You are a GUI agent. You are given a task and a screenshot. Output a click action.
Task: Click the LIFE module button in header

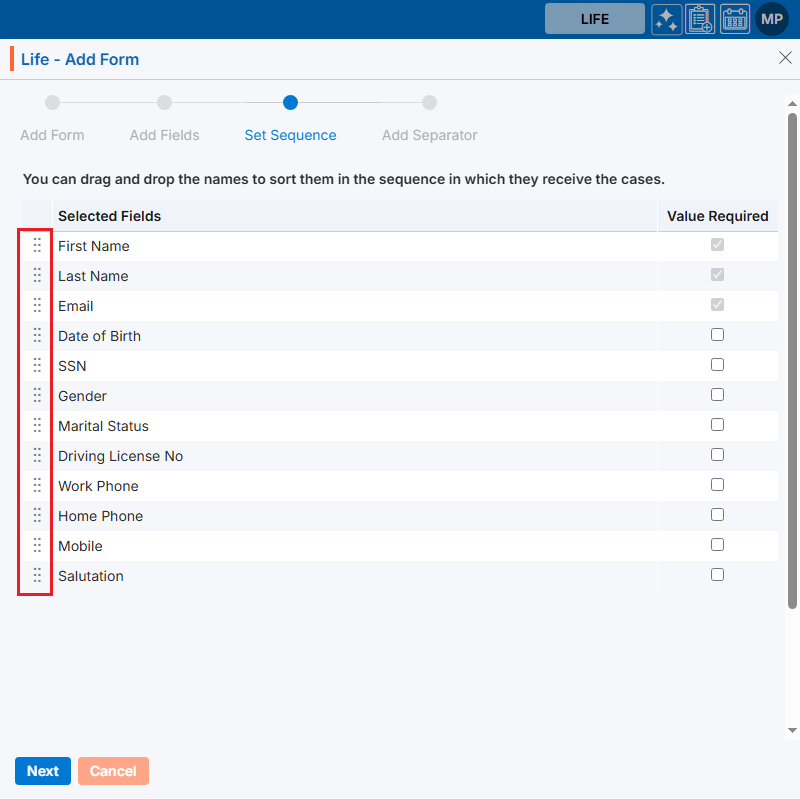click(594, 19)
